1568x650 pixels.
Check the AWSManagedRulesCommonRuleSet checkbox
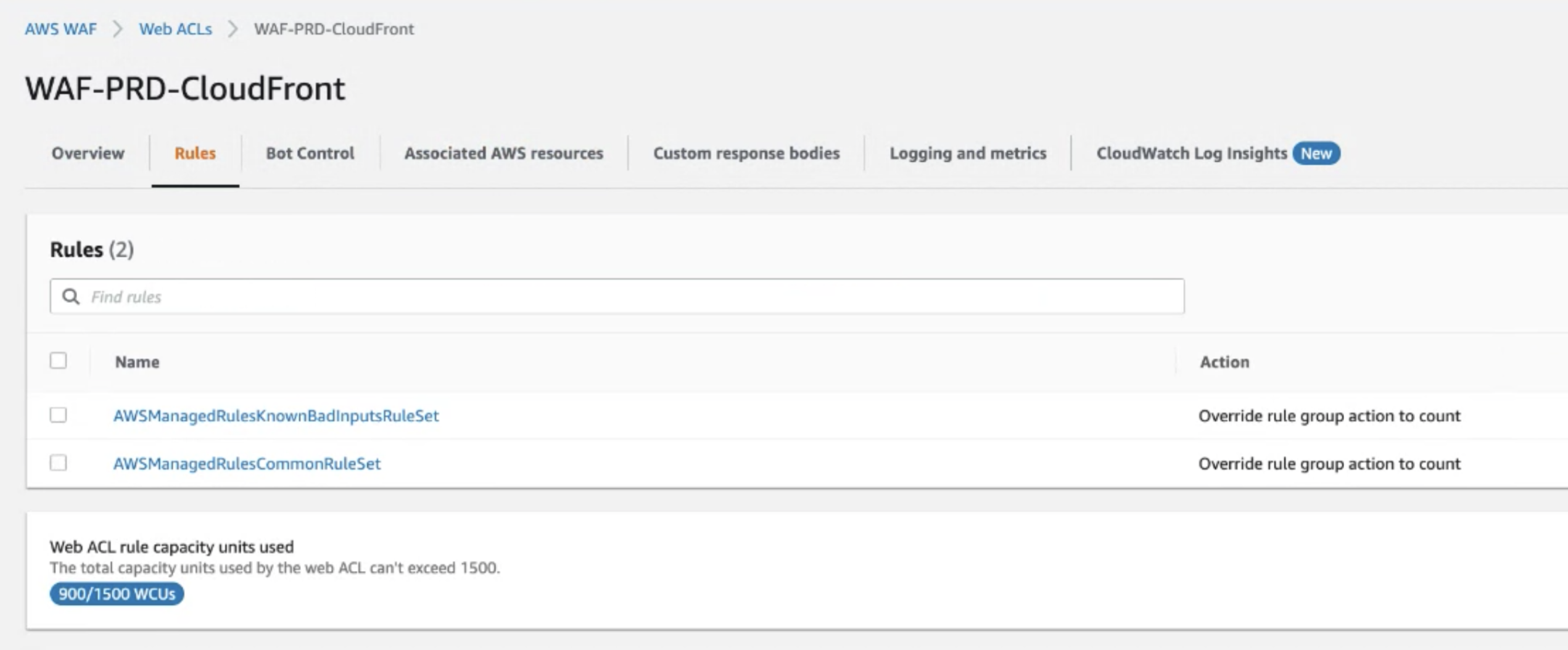59,463
